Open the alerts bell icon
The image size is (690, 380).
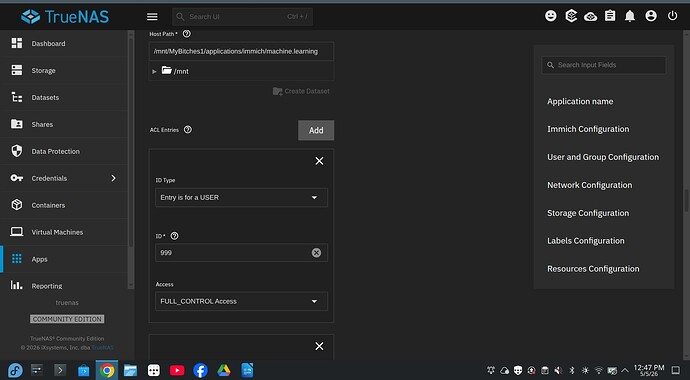point(630,16)
